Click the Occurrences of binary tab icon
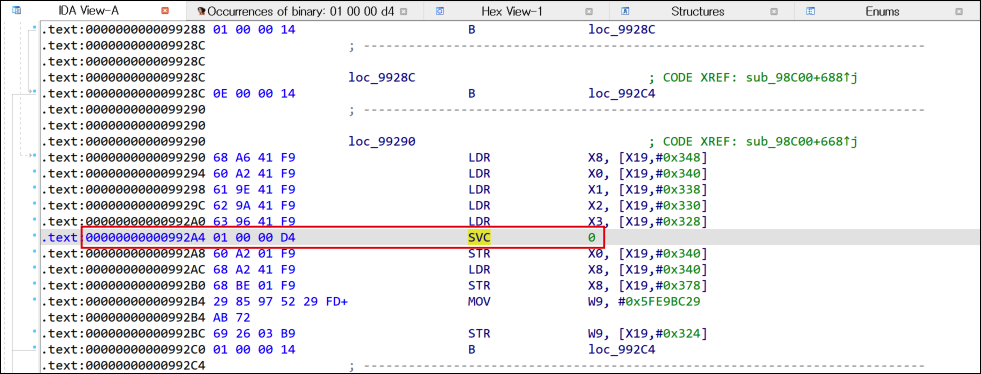This screenshot has width=981, height=374. point(201,11)
